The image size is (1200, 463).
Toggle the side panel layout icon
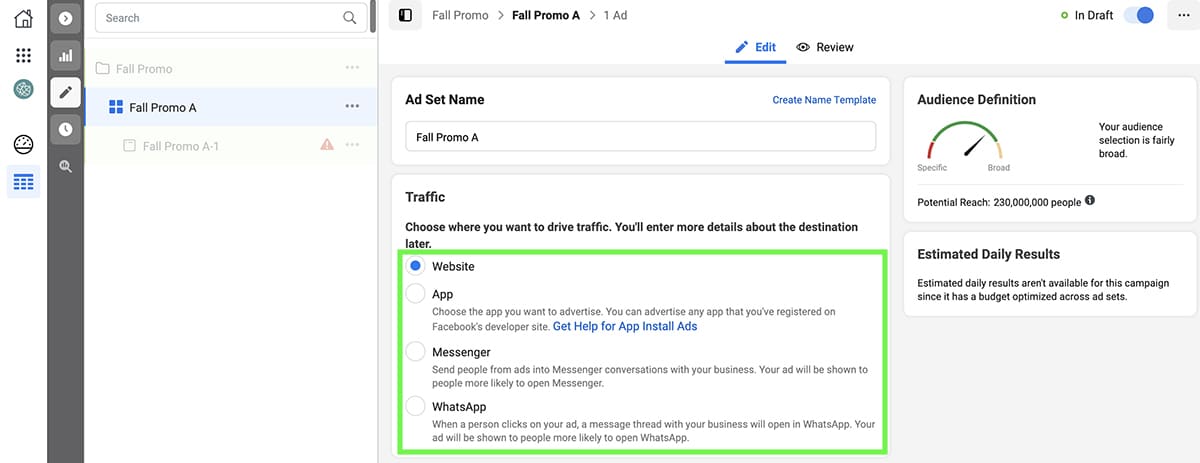tap(405, 16)
